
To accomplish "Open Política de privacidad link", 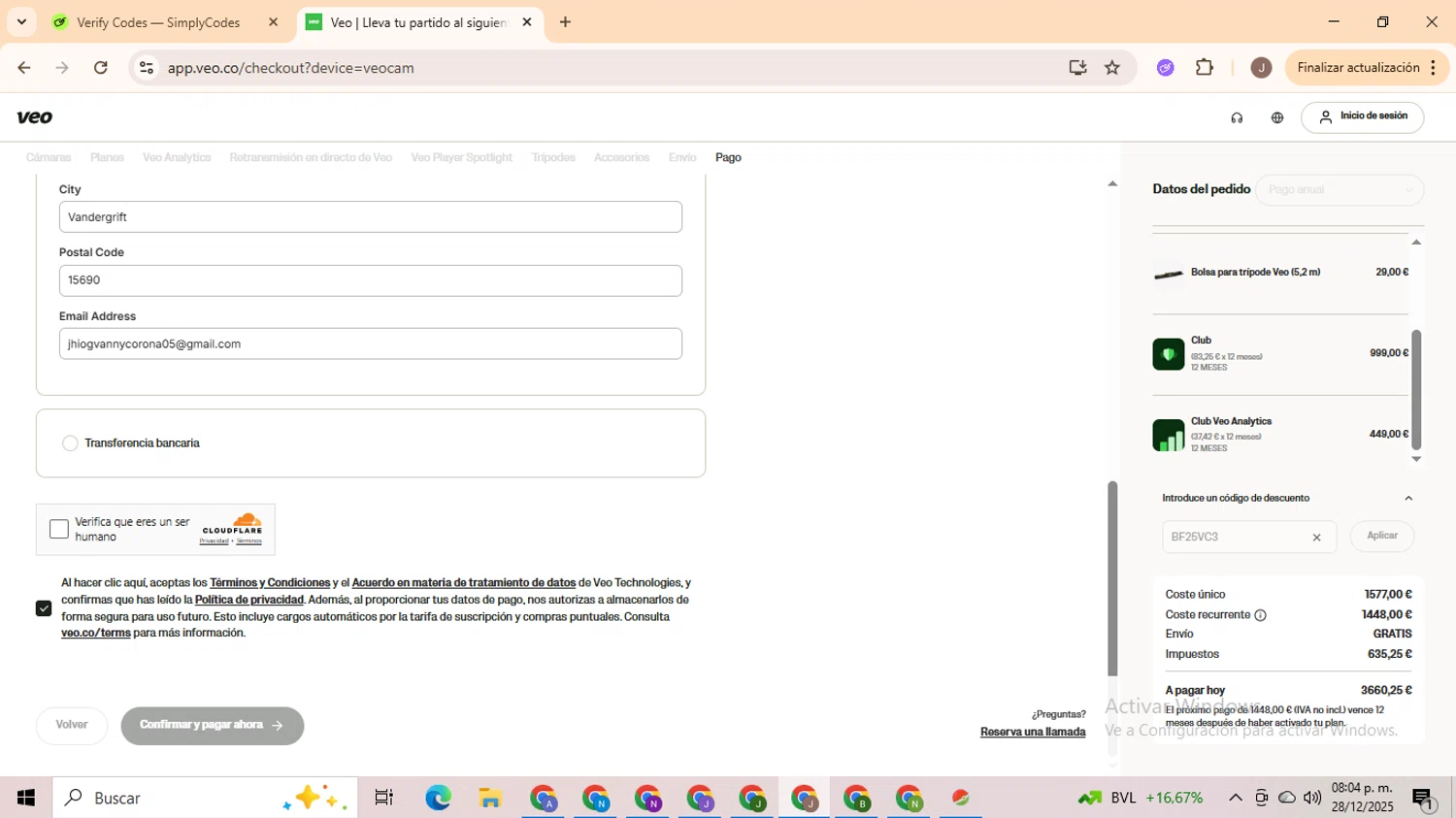I will (249, 600).
